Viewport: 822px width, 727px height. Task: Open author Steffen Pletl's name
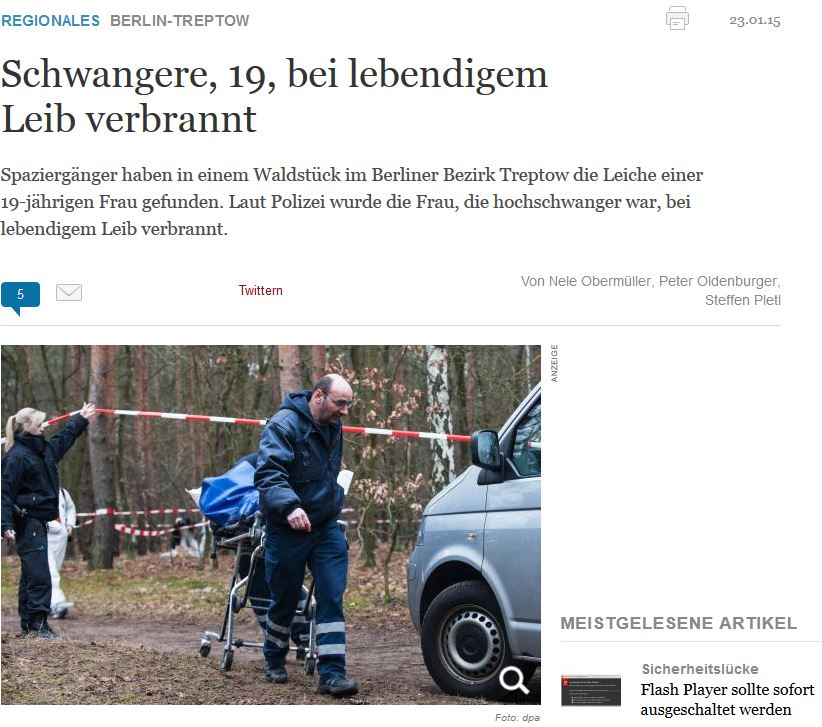coord(742,300)
